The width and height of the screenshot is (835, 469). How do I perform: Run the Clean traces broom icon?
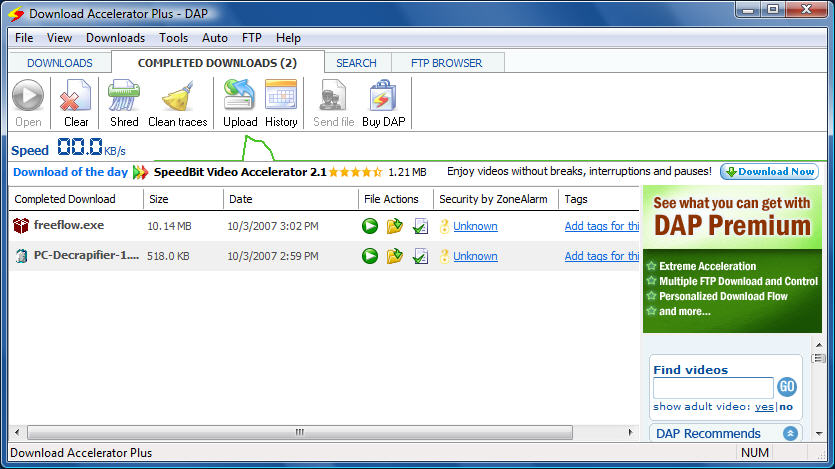point(177,96)
